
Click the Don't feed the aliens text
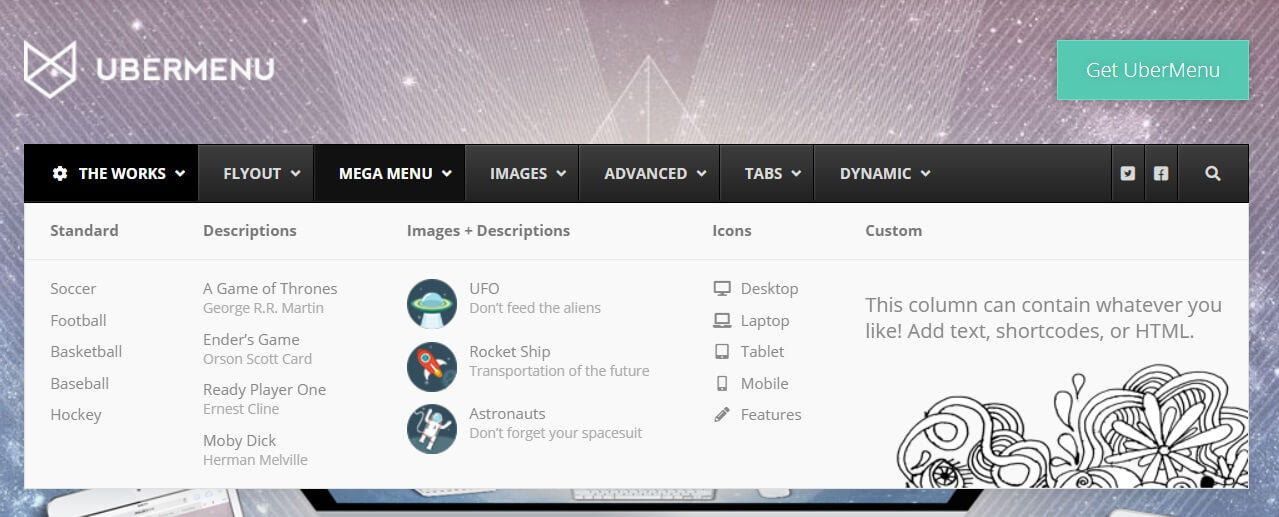(535, 308)
